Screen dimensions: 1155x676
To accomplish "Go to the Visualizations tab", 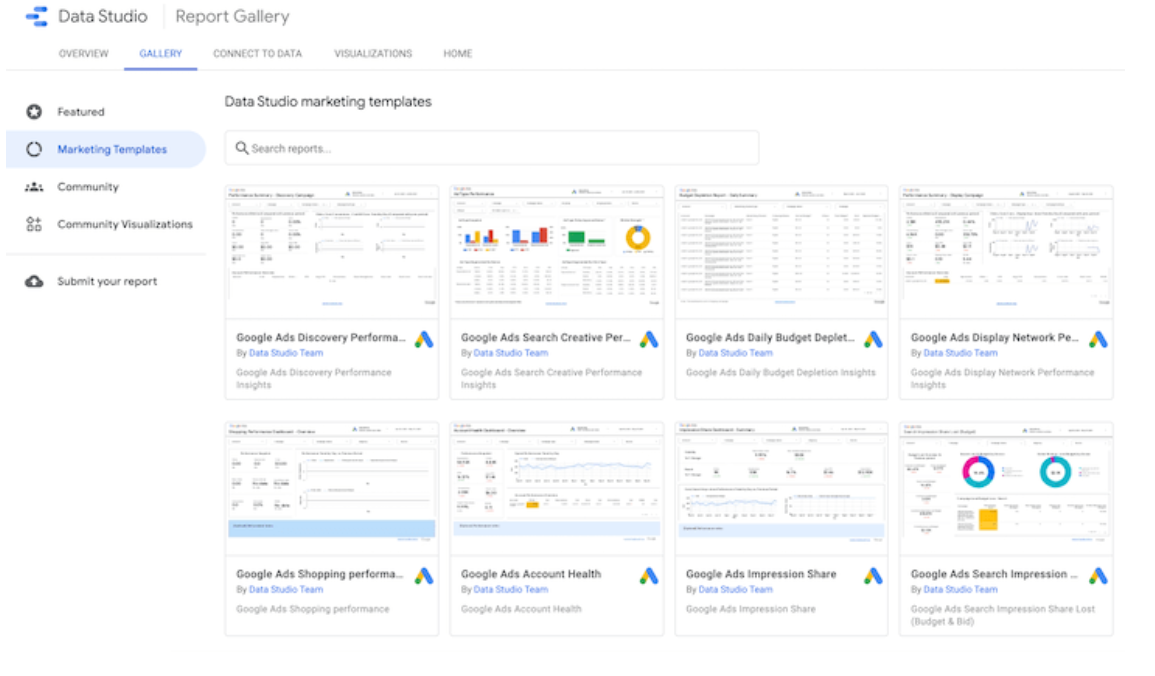I will click(x=373, y=54).
